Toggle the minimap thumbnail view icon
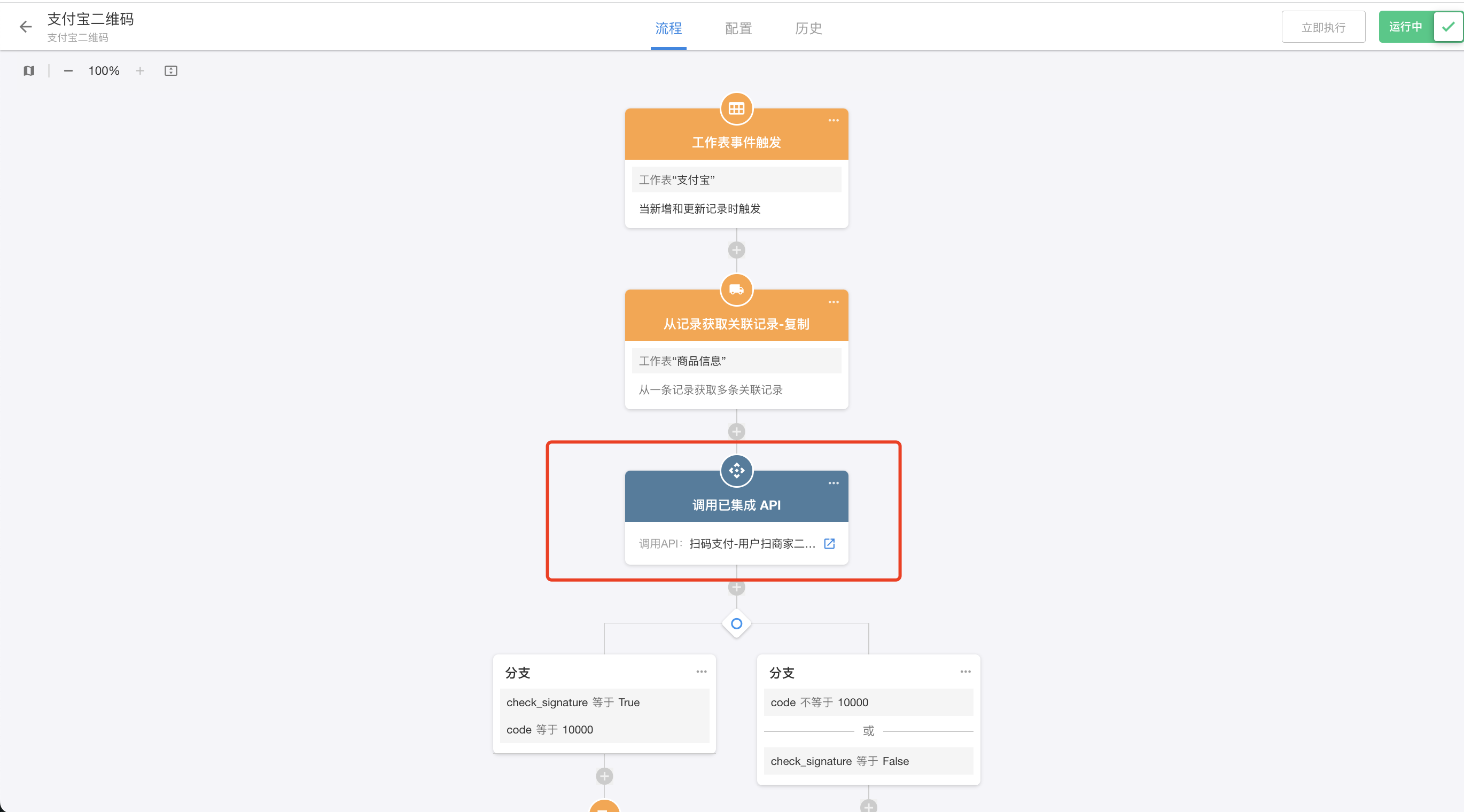1464x812 pixels. tap(29, 71)
